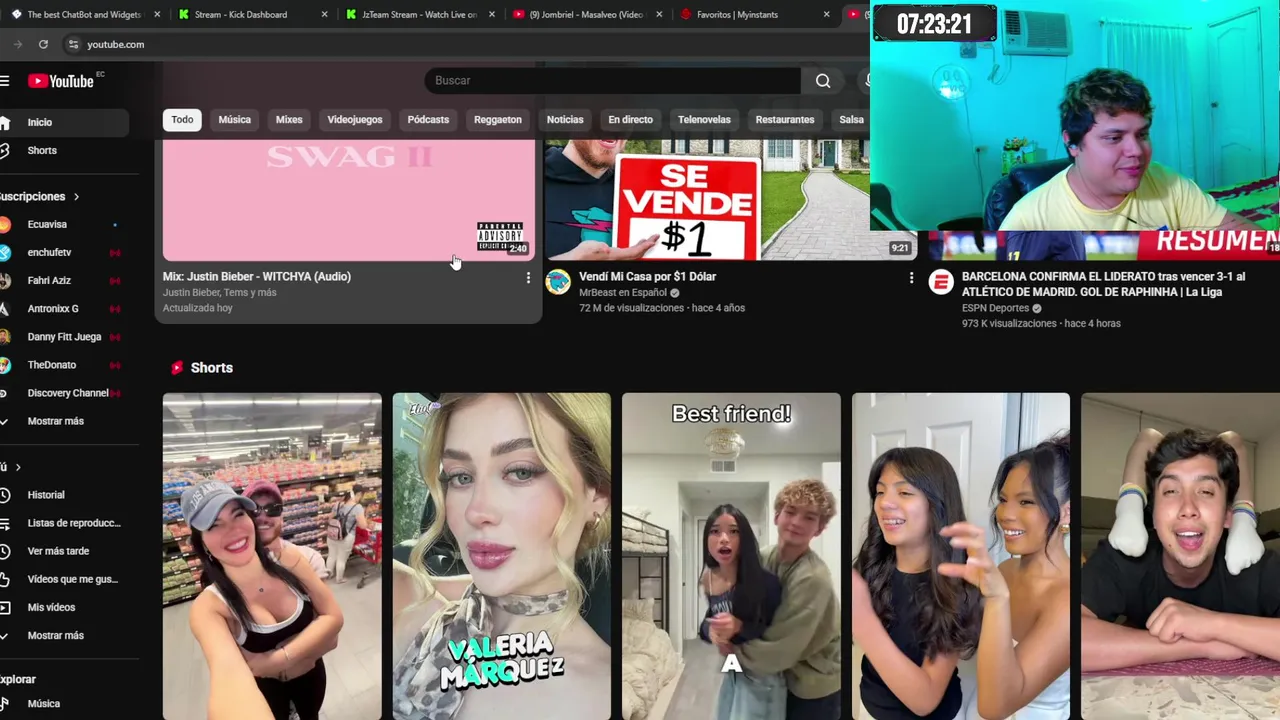
Task: Select the Restaurantes filter chip
Action: tap(785, 120)
